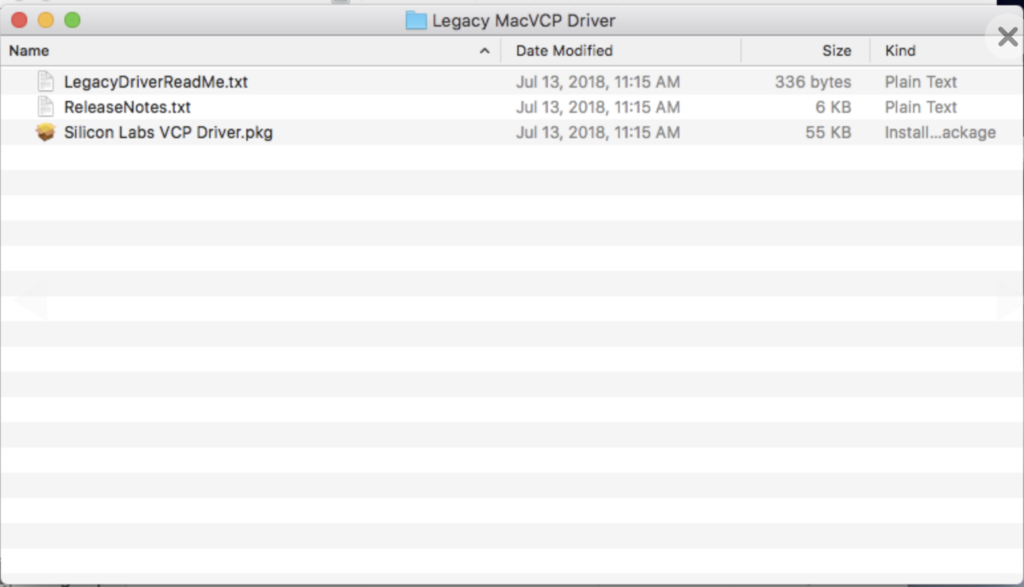Click the LegacyDriverReadMe.txt file icon
Viewport: 1024px width, 587px height.
[x=45, y=82]
